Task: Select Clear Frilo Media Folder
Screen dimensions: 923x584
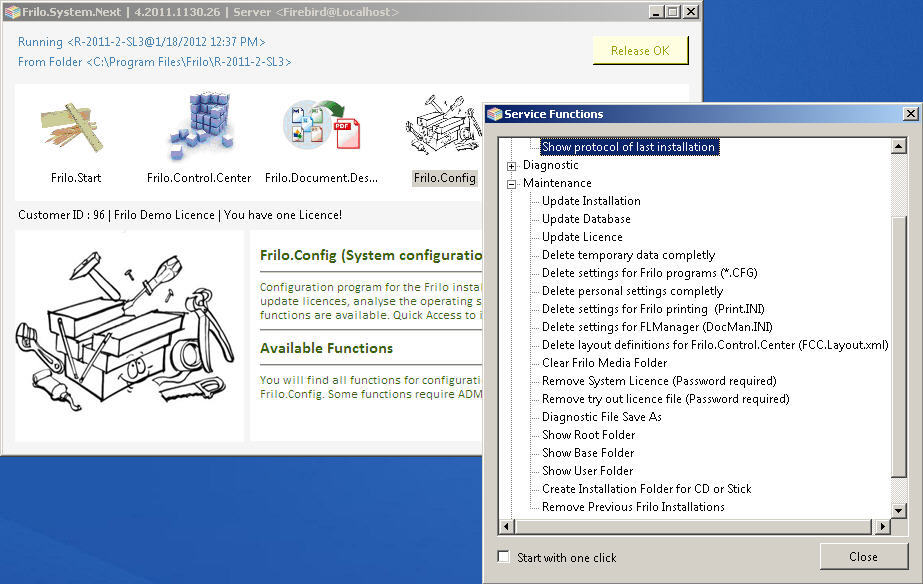Action: (x=604, y=363)
